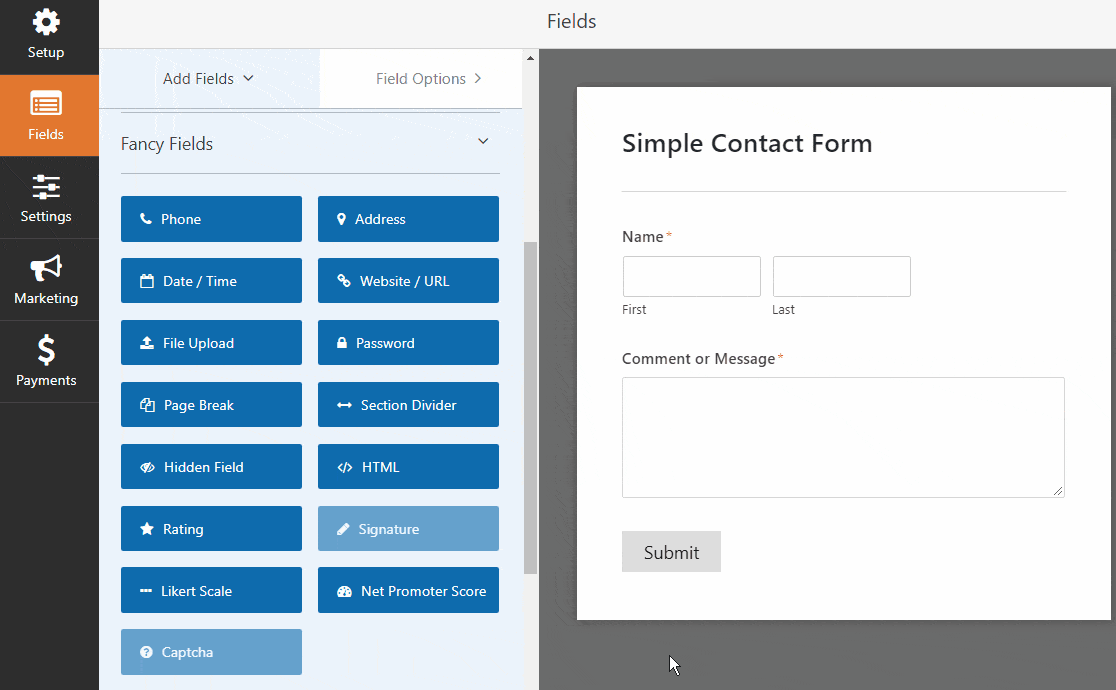Switch to the Add Fields tab
The width and height of the screenshot is (1116, 690).
tap(209, 79)
